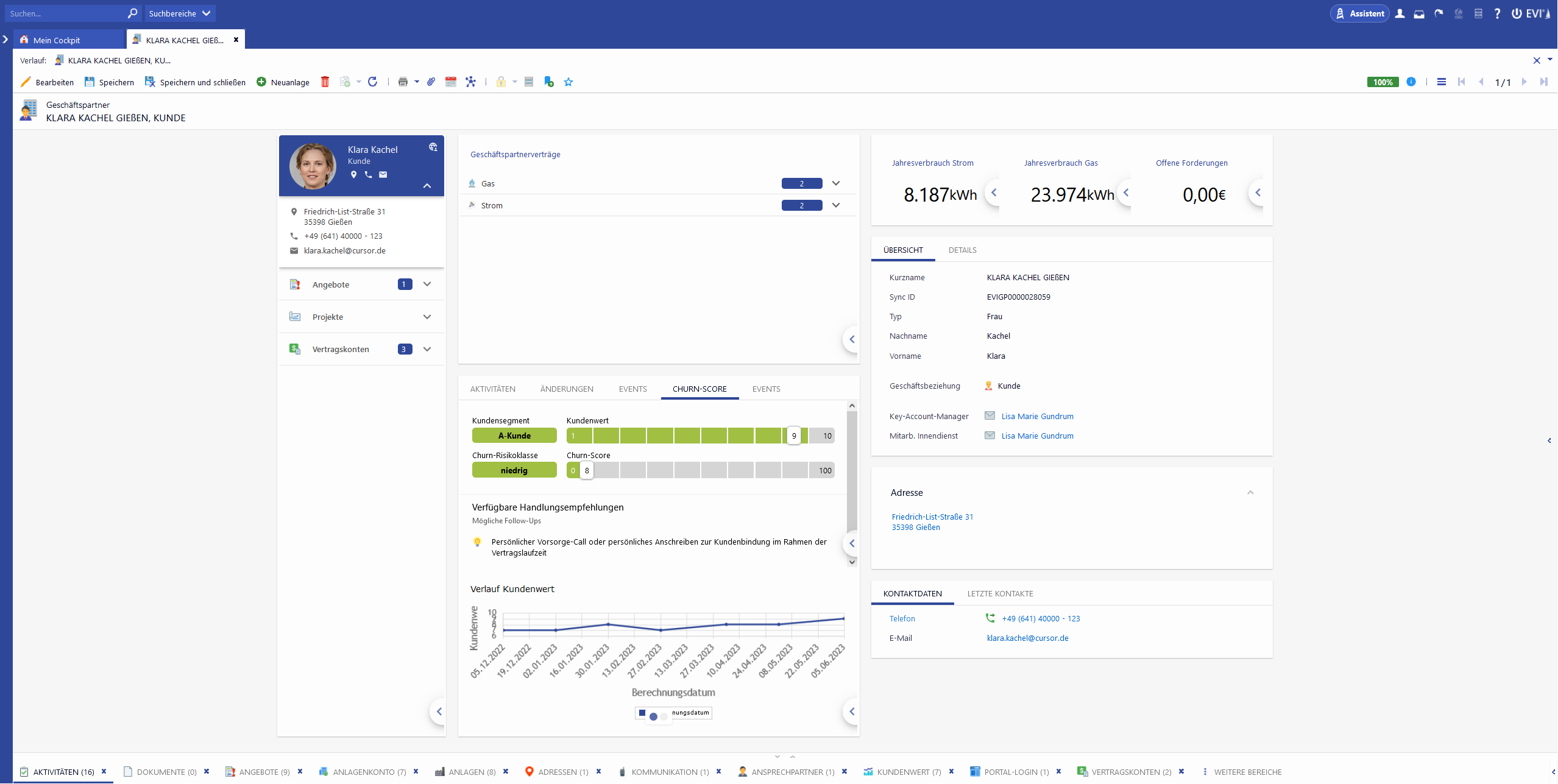The image size is (1558, 784).
Task: Expand the Vertragskonten section
Action: pos(427,349)
